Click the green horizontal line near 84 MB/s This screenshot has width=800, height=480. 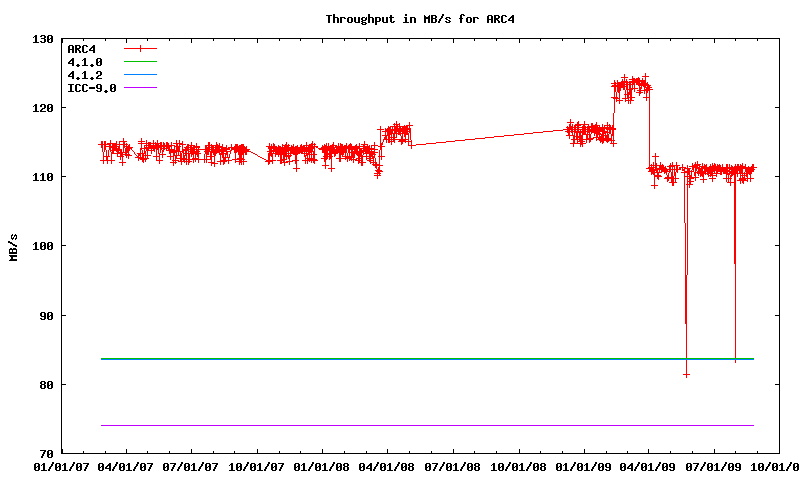[400, 359]
